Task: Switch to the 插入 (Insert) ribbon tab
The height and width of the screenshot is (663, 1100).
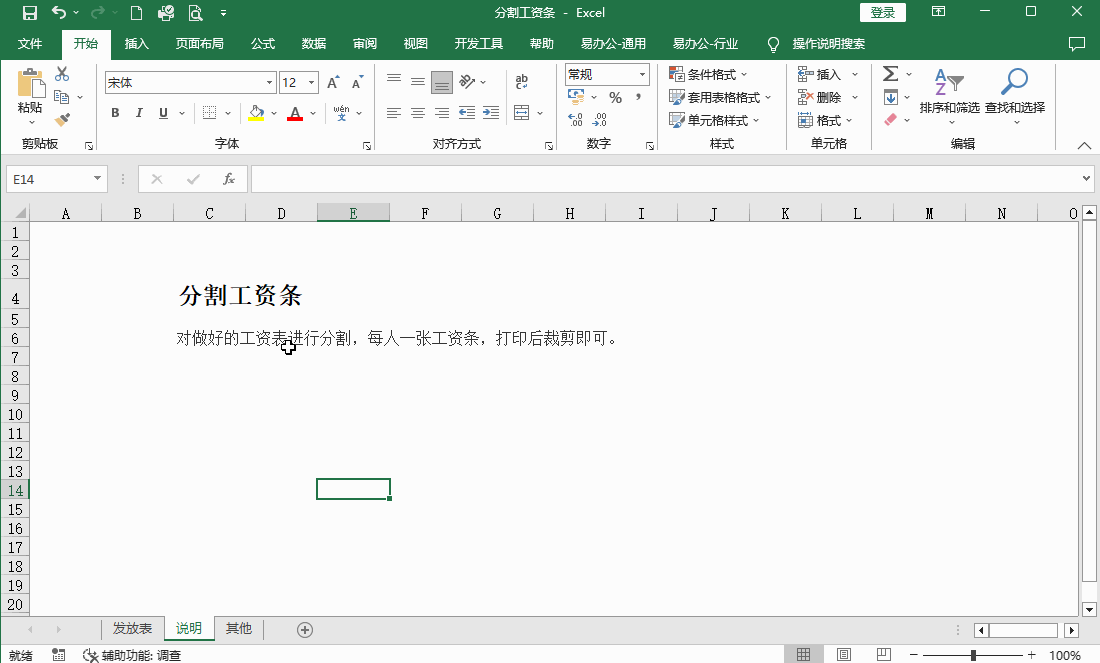Action: pyautogui.click(x=136, y=43)
